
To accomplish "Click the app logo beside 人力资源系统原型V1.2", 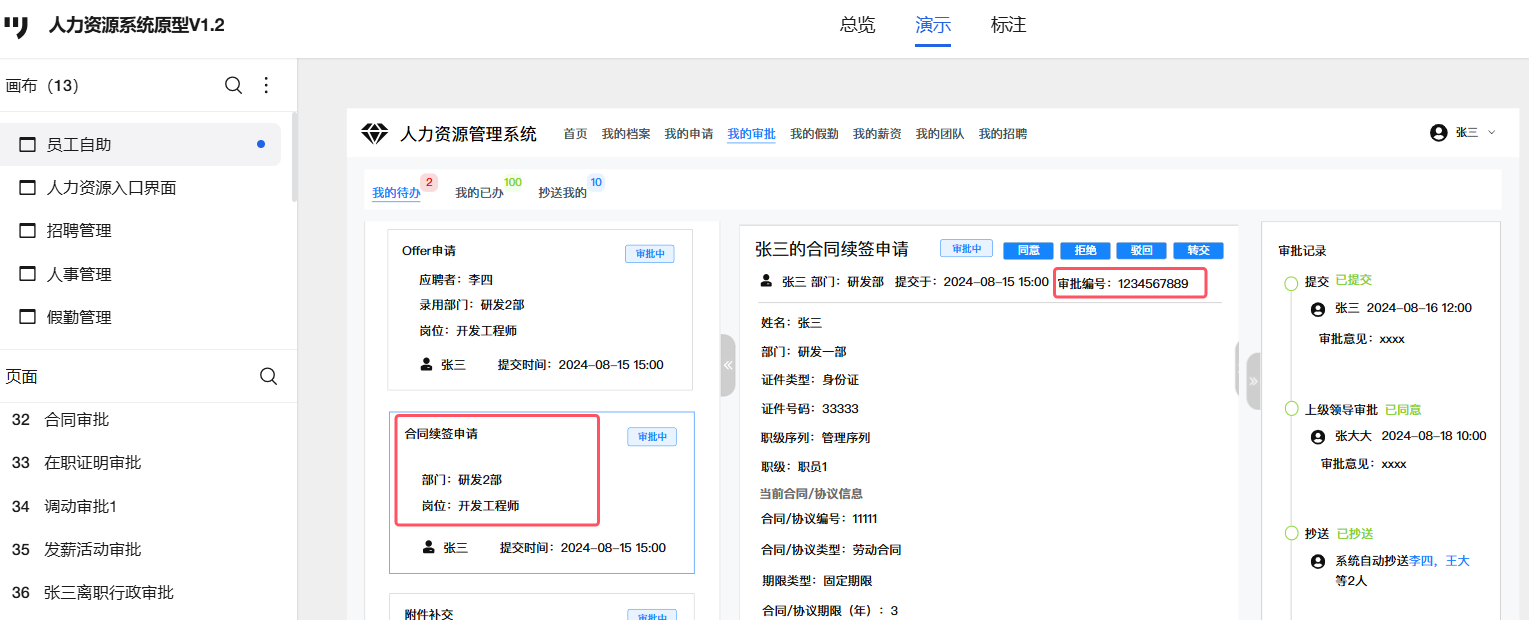I will pos(17,26).
